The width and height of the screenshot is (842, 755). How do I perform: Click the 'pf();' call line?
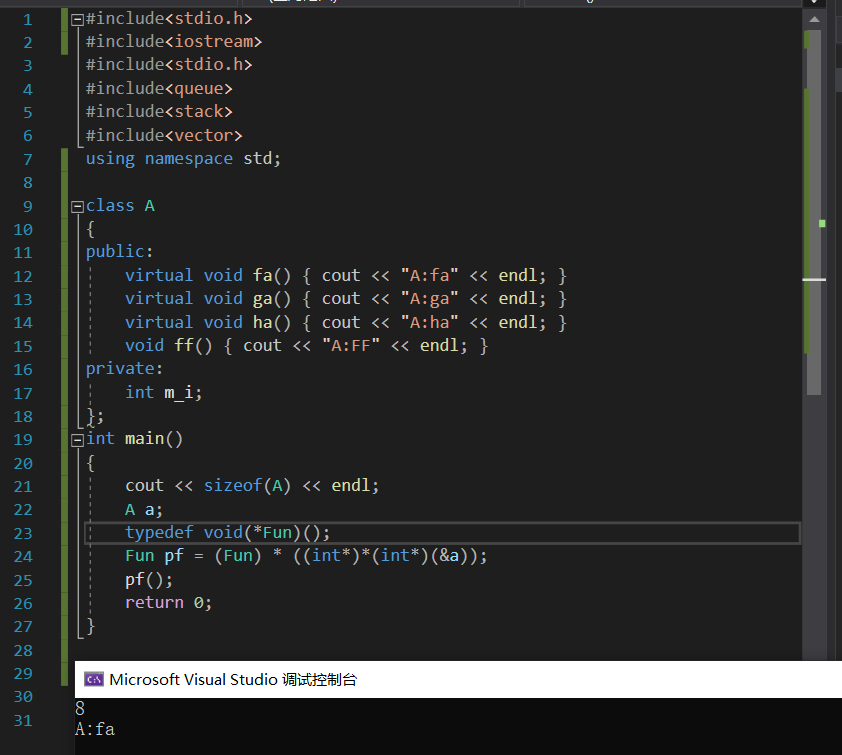coord(149,579)
